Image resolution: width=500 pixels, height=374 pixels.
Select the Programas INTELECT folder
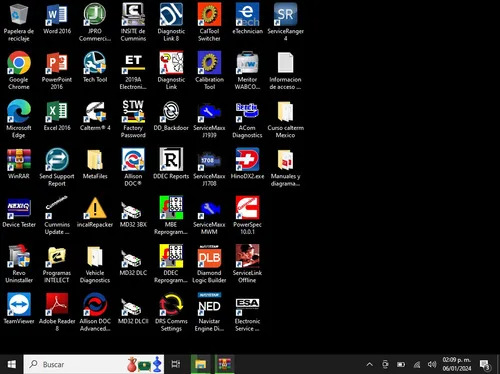click(57, 264)
